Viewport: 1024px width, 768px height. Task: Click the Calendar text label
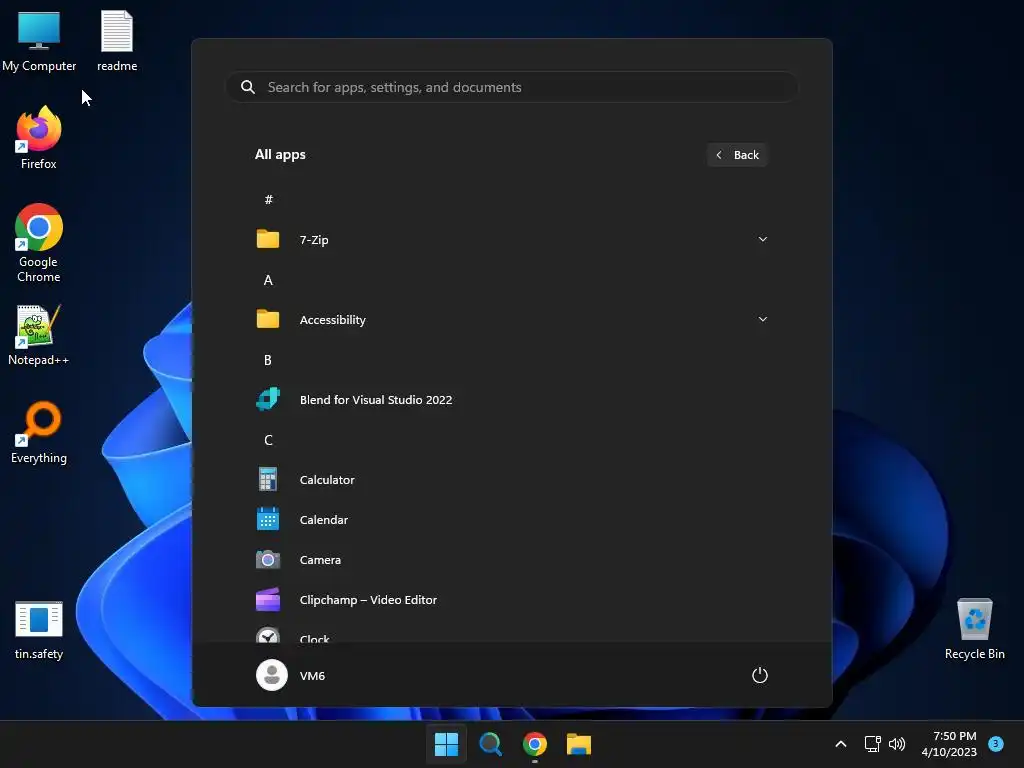coord(323,520)
